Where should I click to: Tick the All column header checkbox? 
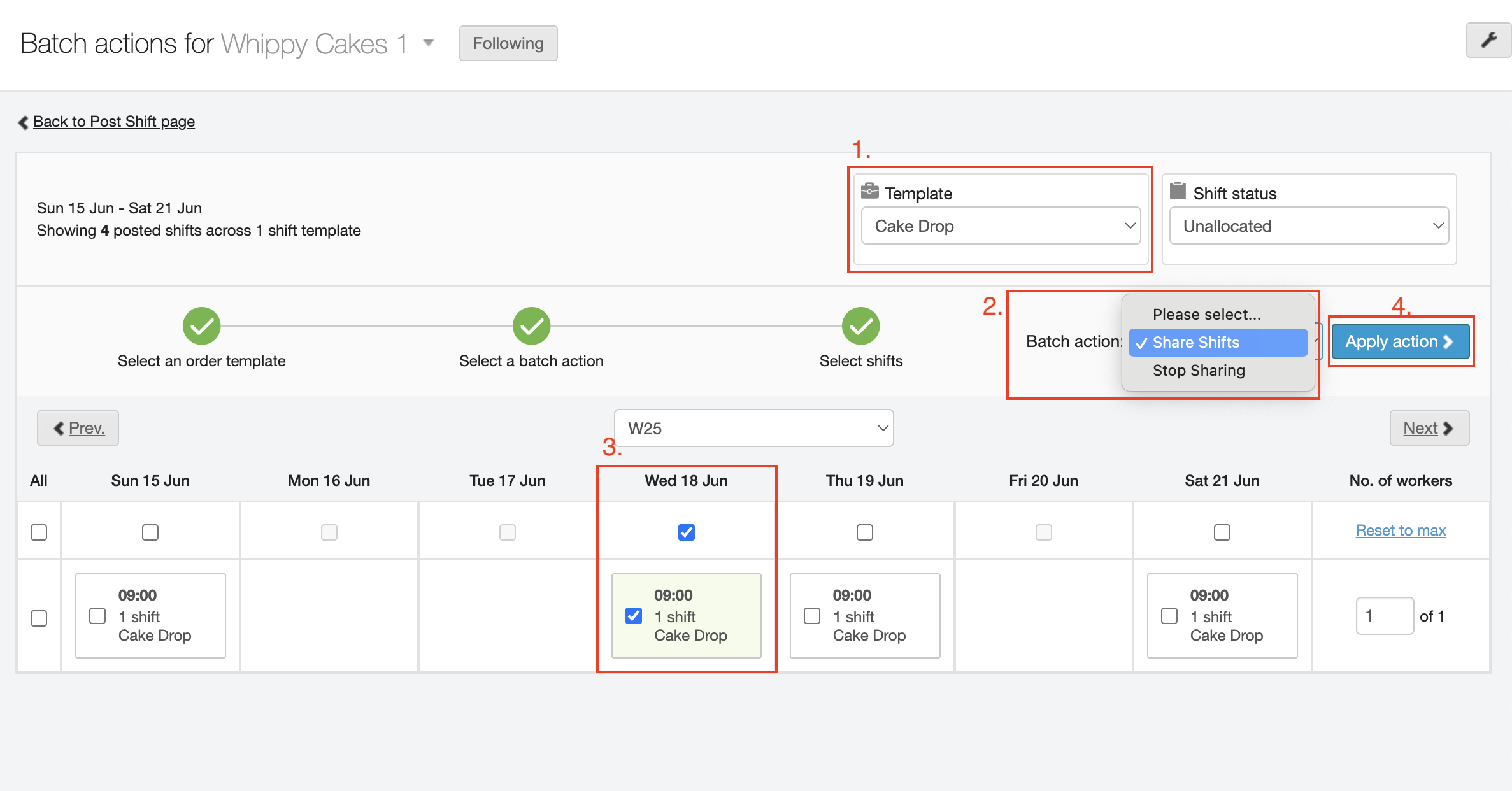tap(39, 532)
